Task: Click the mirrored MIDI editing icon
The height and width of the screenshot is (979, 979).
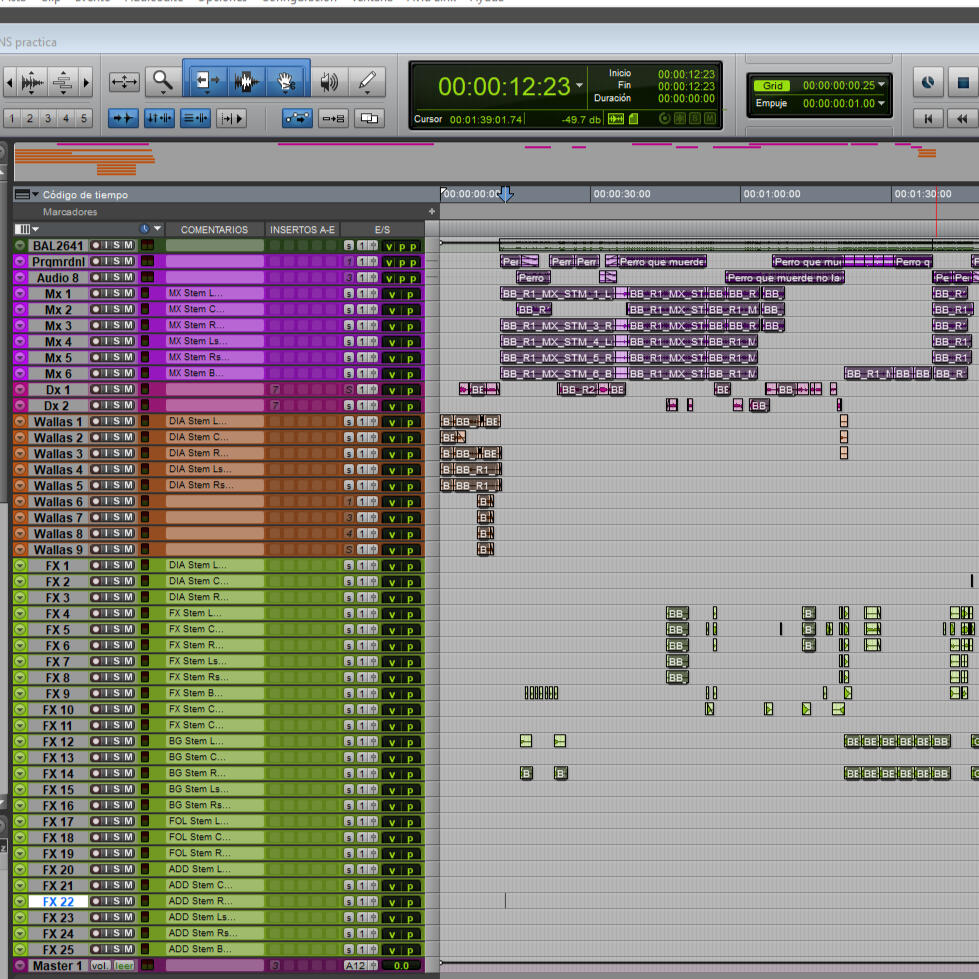Action: coord(333,118)
